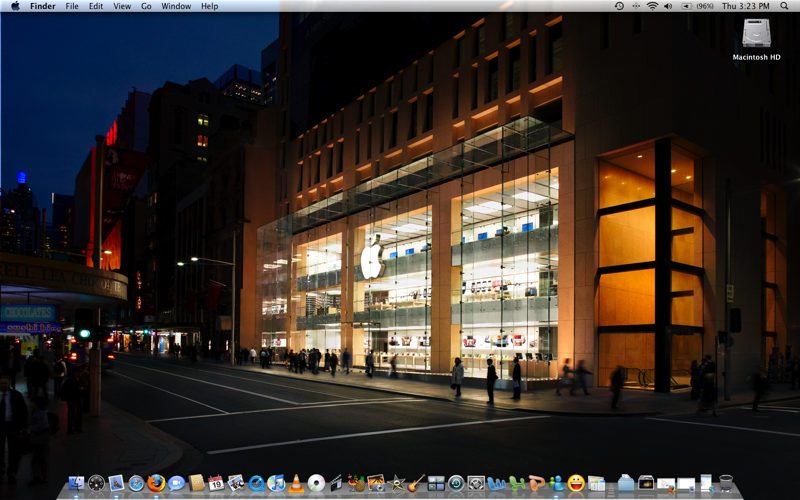Open QuickTime Player in the dock
Screen dimensions: 800x500
pos(256,483)
